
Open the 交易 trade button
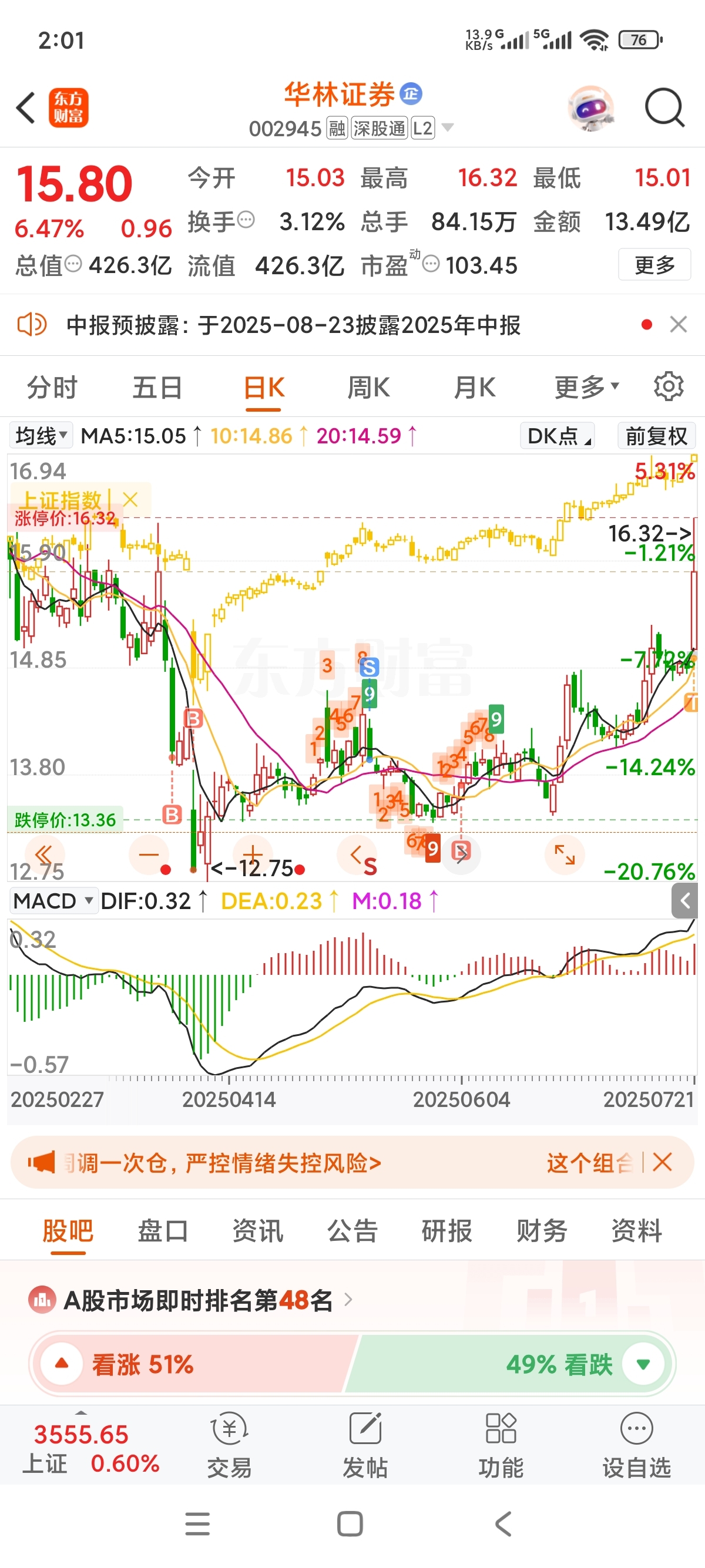(229, 1445)
